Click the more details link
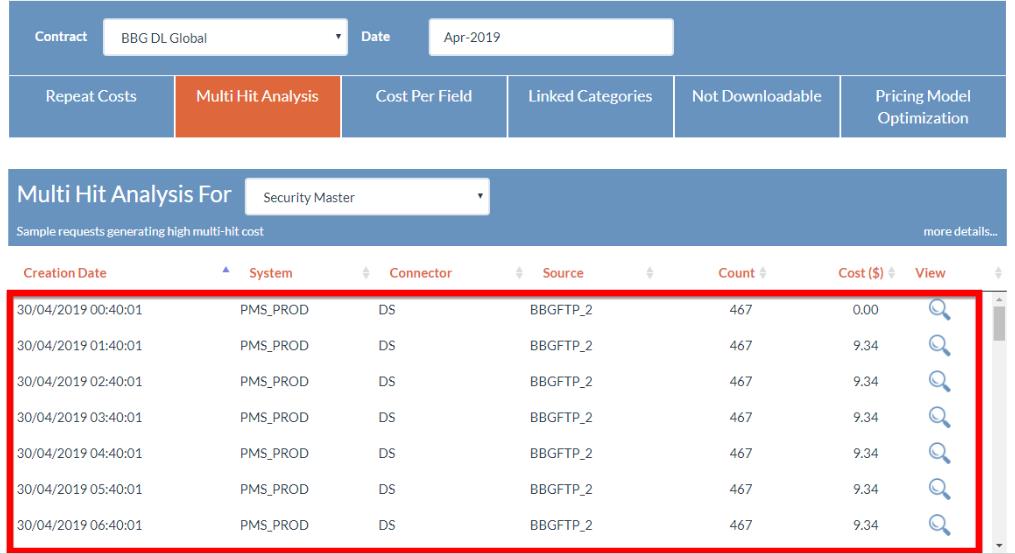The width and height of the screenshot is (1015, 554). [959, 232]
